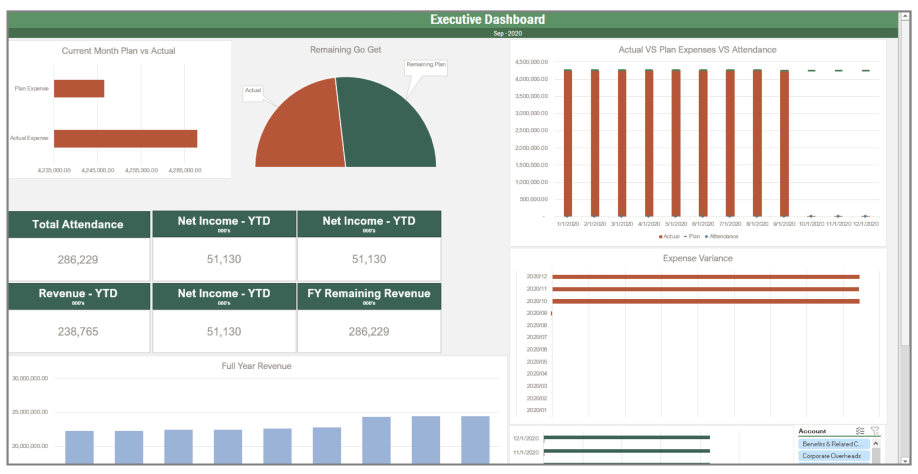This screenshot has height=474, width=918.
Task: Clear the Account slicer filter
Action: point(875,430)
